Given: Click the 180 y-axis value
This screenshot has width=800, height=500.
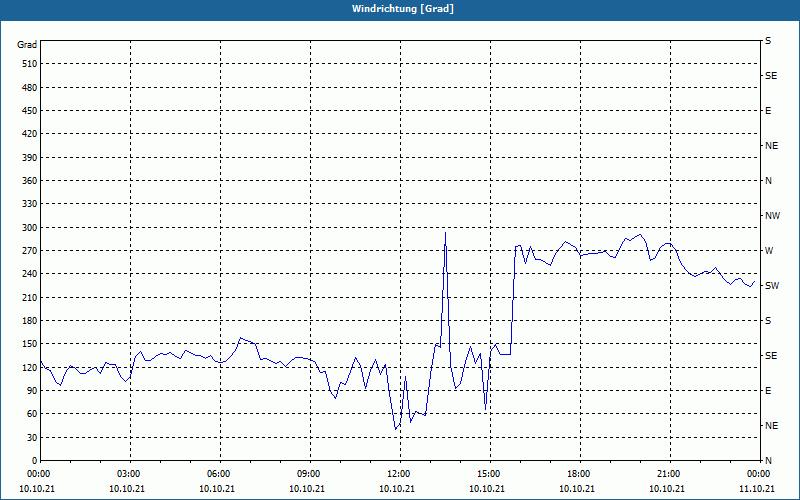Looking at the screenshot, I should [29, 321].
